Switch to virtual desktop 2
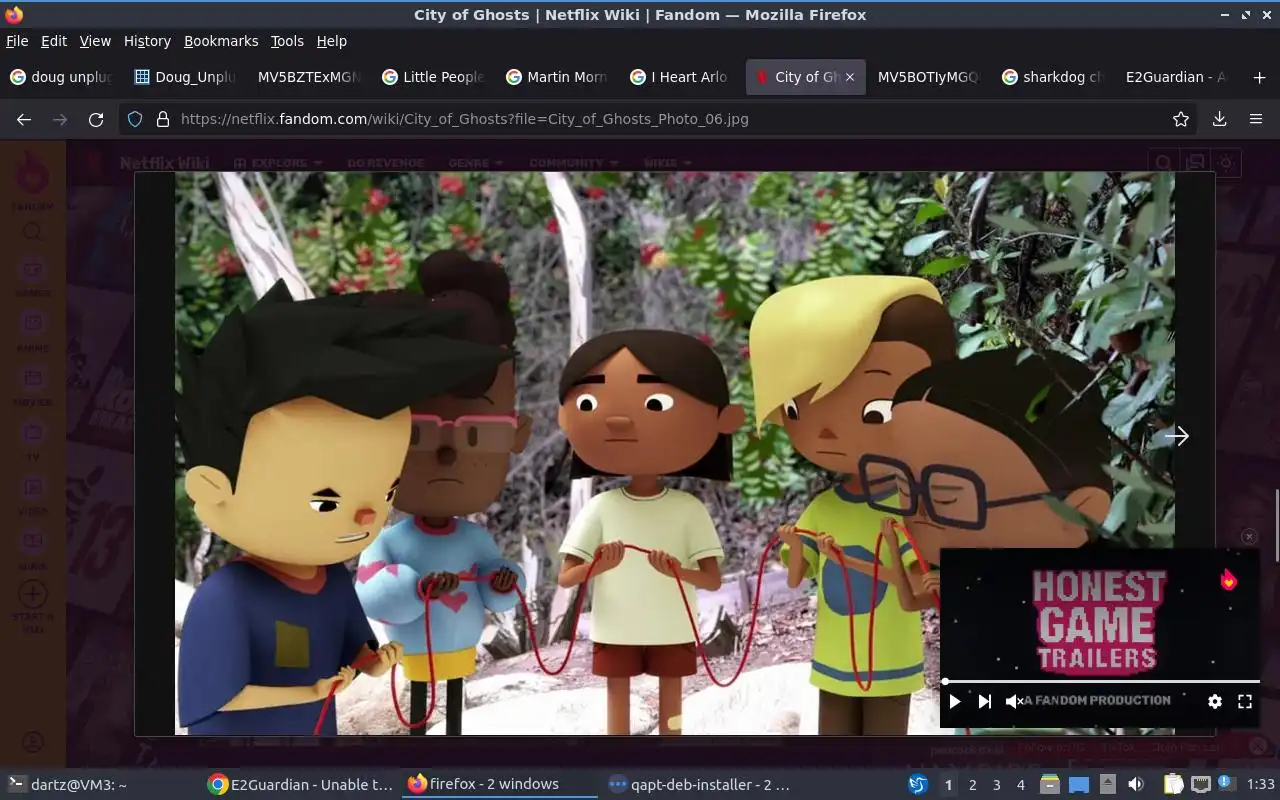The image size is (1280, 800). (972, 785)
